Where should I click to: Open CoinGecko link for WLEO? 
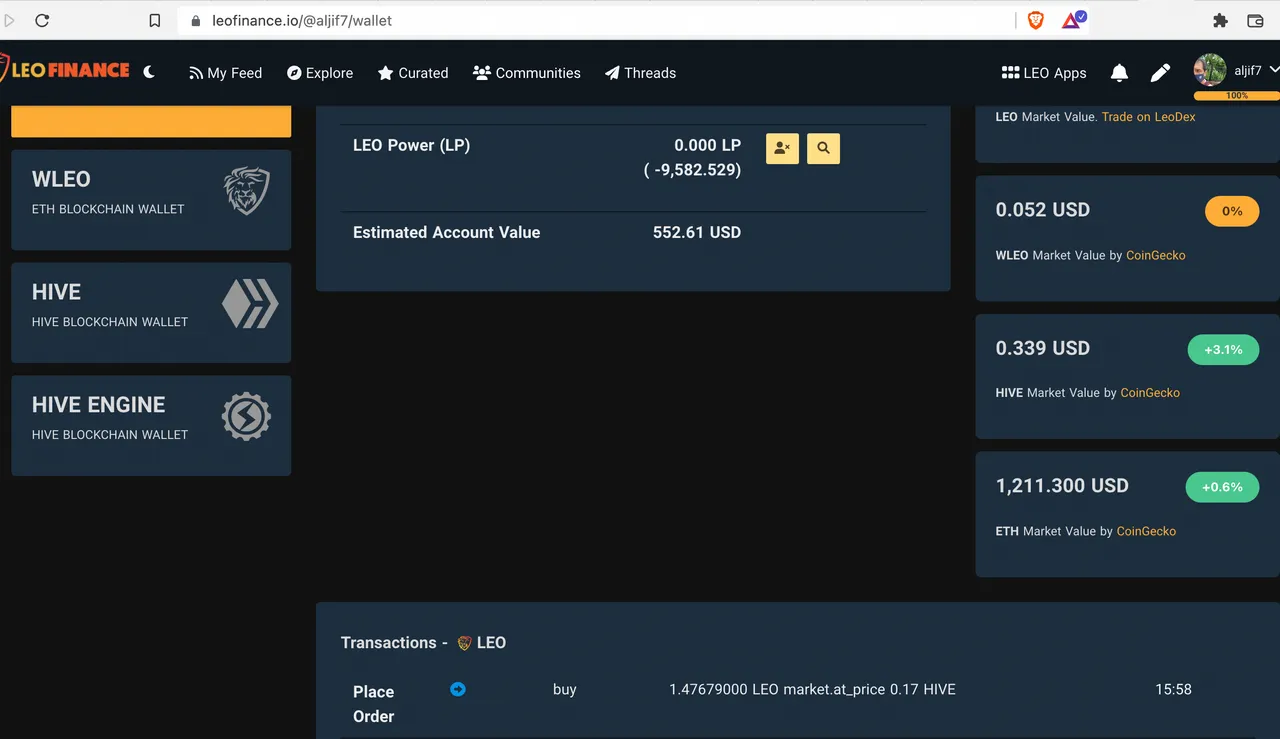tap(1155, 255)
